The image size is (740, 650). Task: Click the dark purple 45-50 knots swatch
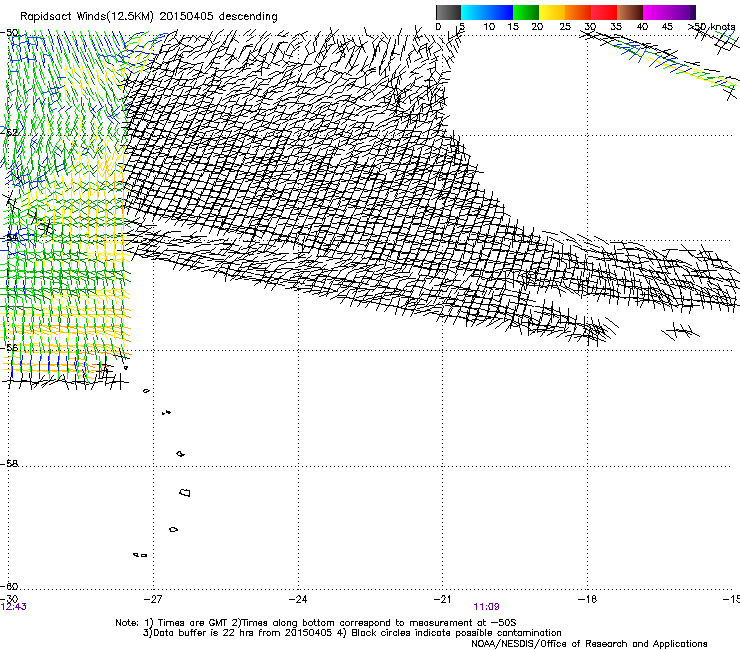[682, 12]
